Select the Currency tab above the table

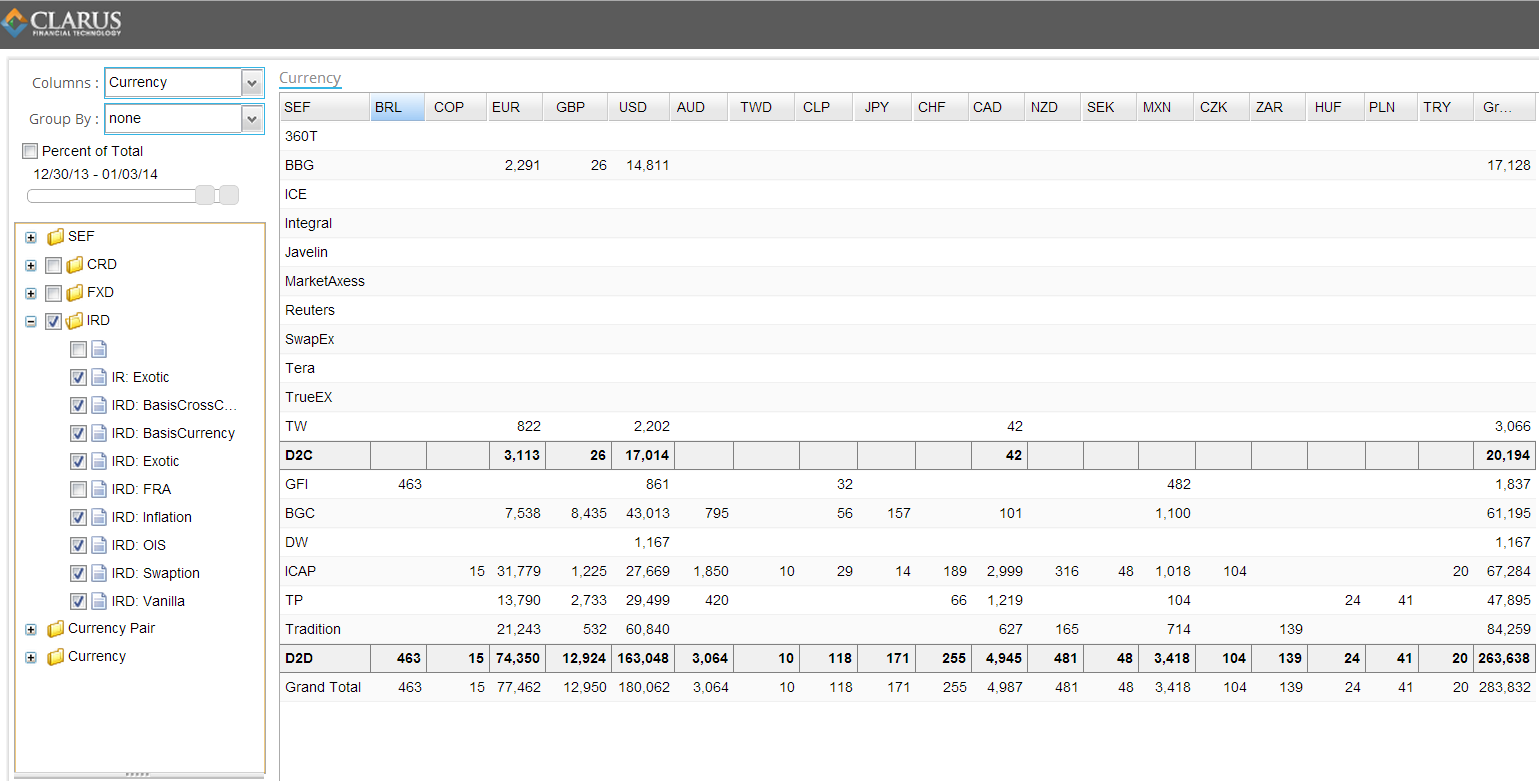pyautogui.click(x=310, y=78)
